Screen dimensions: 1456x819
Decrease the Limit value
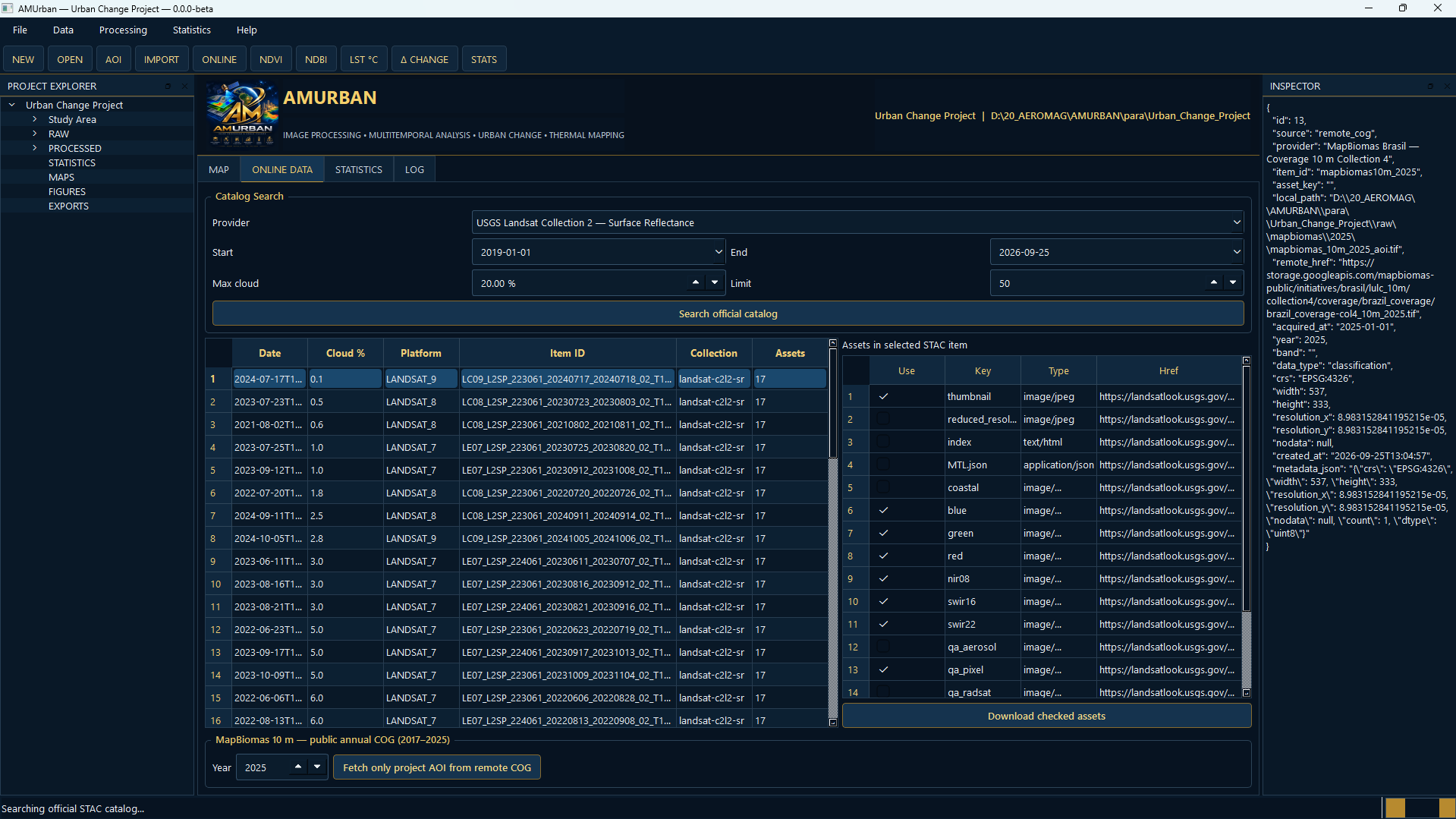point(1233,282)
